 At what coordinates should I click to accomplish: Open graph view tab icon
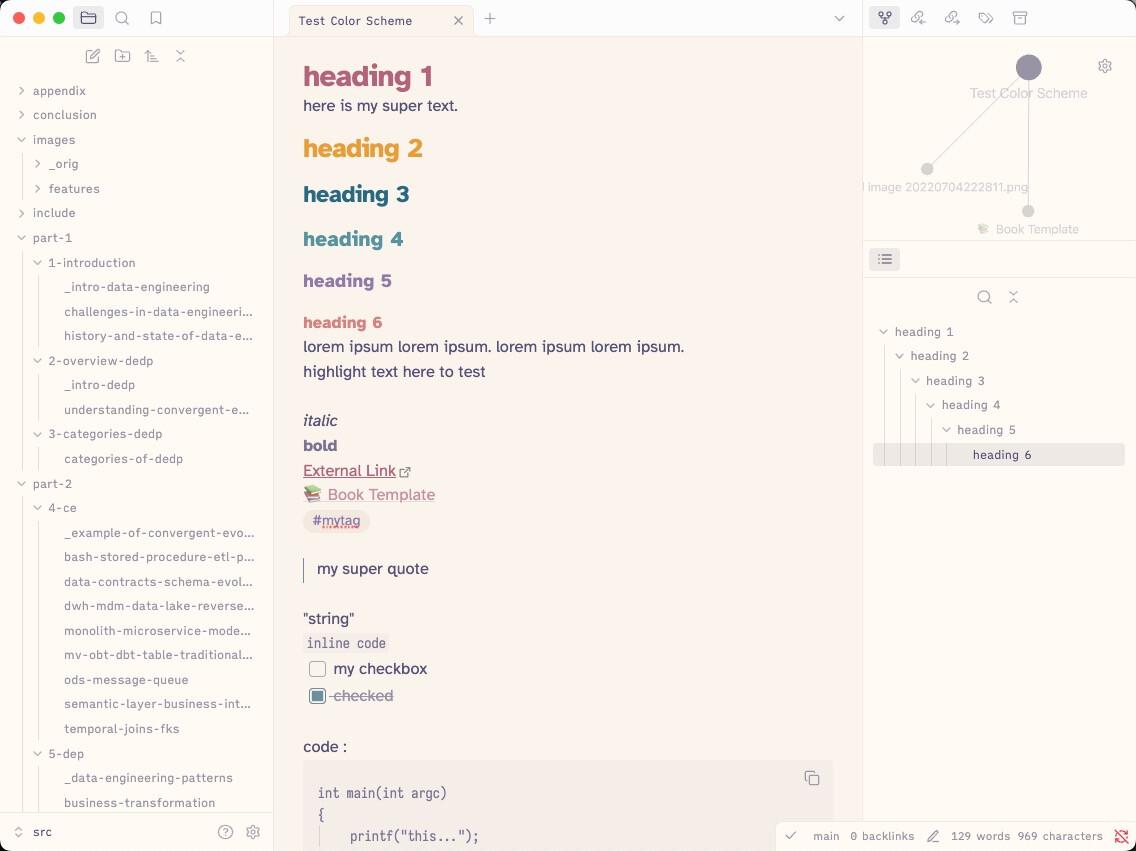(x=885, y=18)
